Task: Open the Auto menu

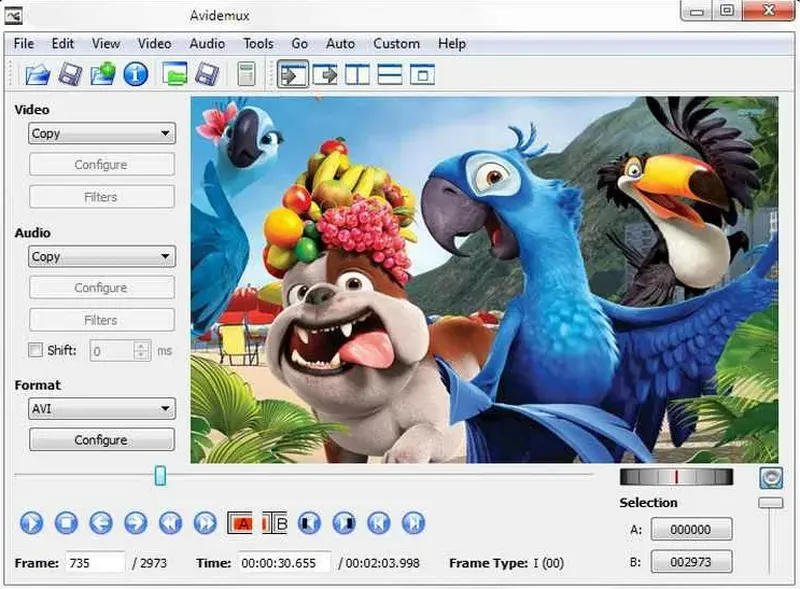Action: pyautogui.click(x=340, y=44)
